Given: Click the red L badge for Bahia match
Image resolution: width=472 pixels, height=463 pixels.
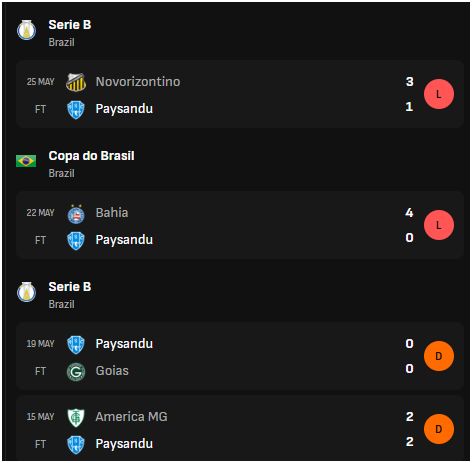Looking at the screenshot, I should coord(439,225).
